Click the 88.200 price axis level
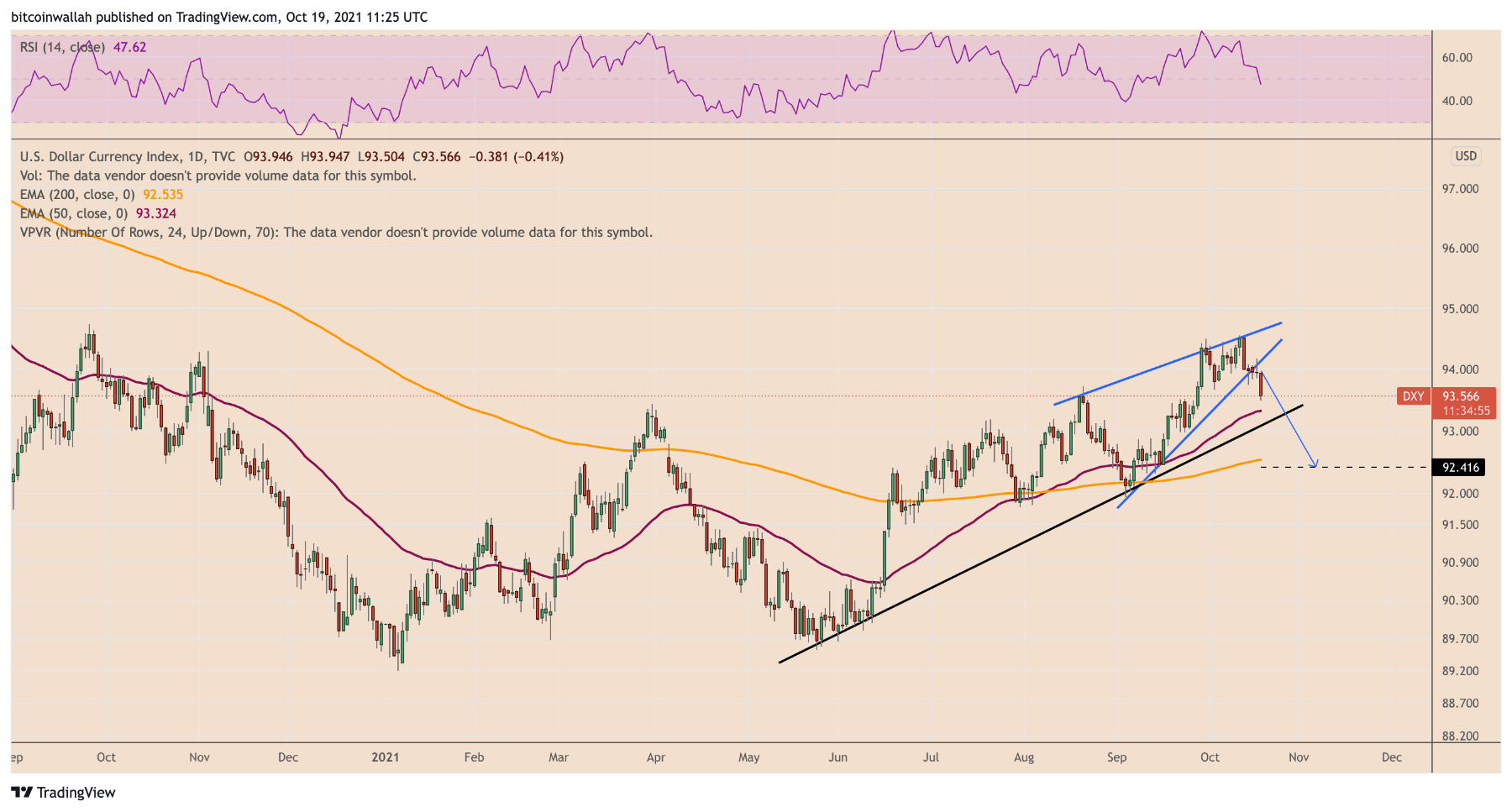Image resolution: width=1512 pixels, height=812 pixels. click(x=1460, y=736)
